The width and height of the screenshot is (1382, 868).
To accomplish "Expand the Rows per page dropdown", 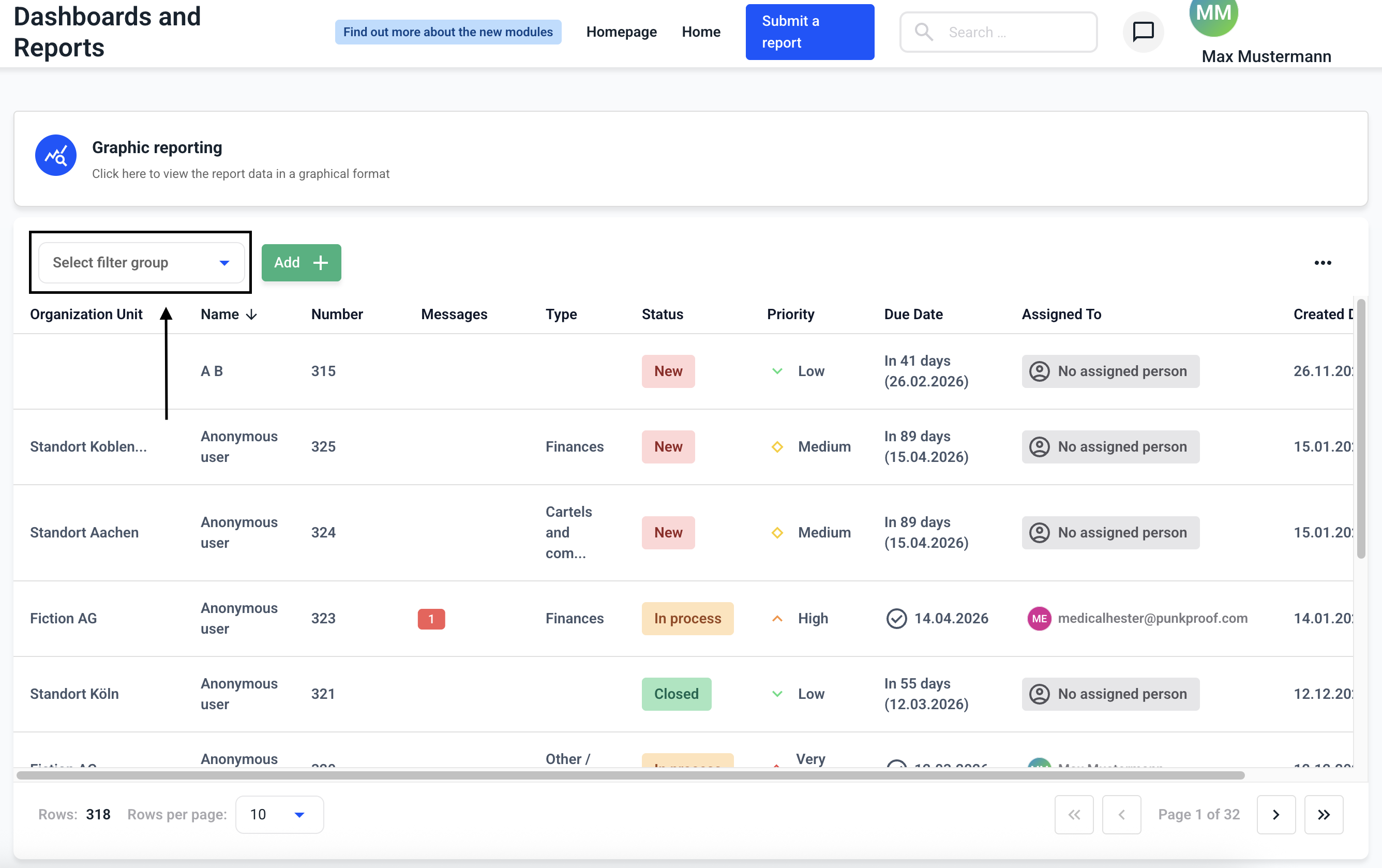I will (279, 814).
